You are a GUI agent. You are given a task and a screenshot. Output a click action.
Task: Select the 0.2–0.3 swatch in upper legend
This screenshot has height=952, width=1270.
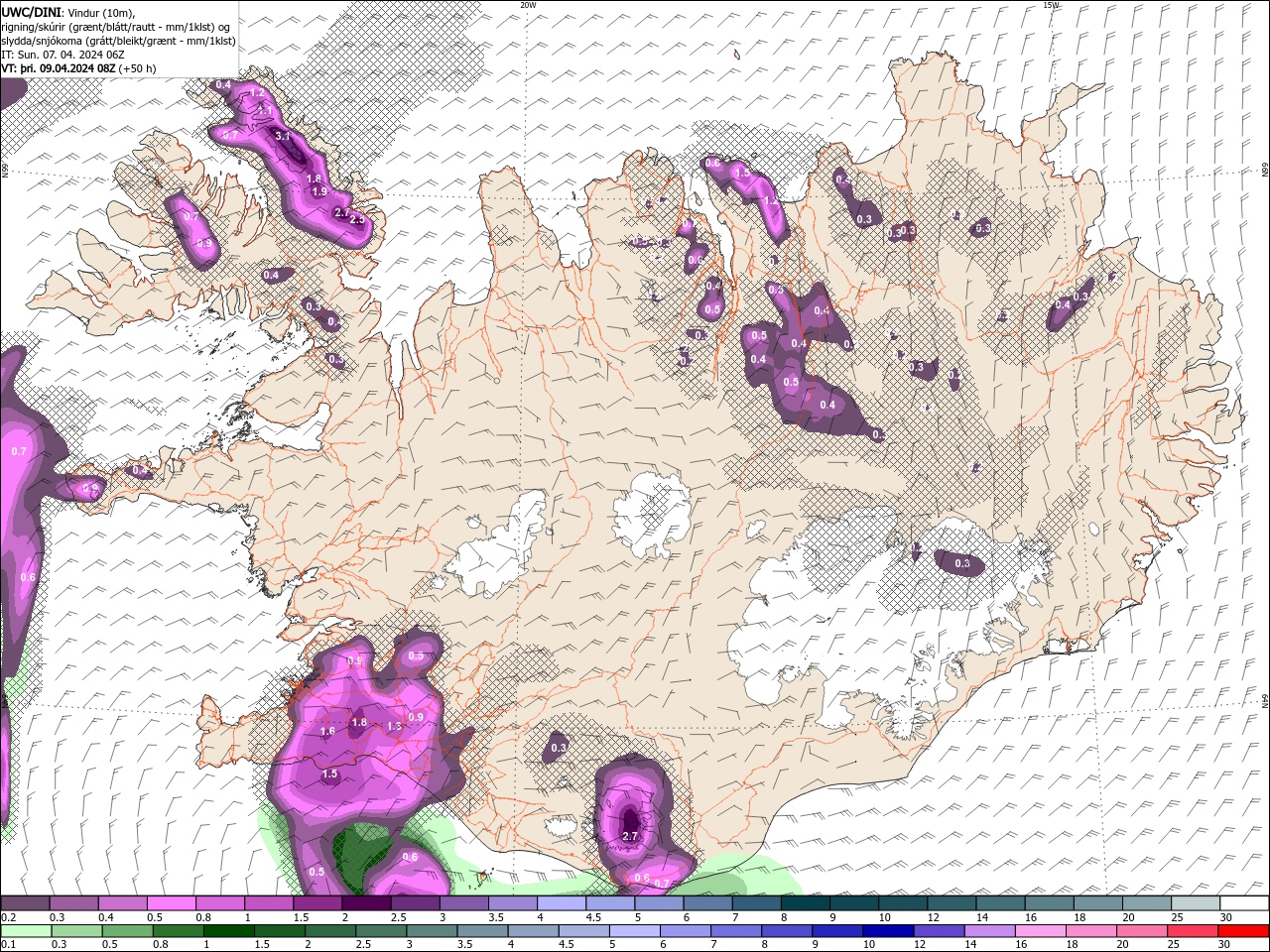click(x=25, y=902)
